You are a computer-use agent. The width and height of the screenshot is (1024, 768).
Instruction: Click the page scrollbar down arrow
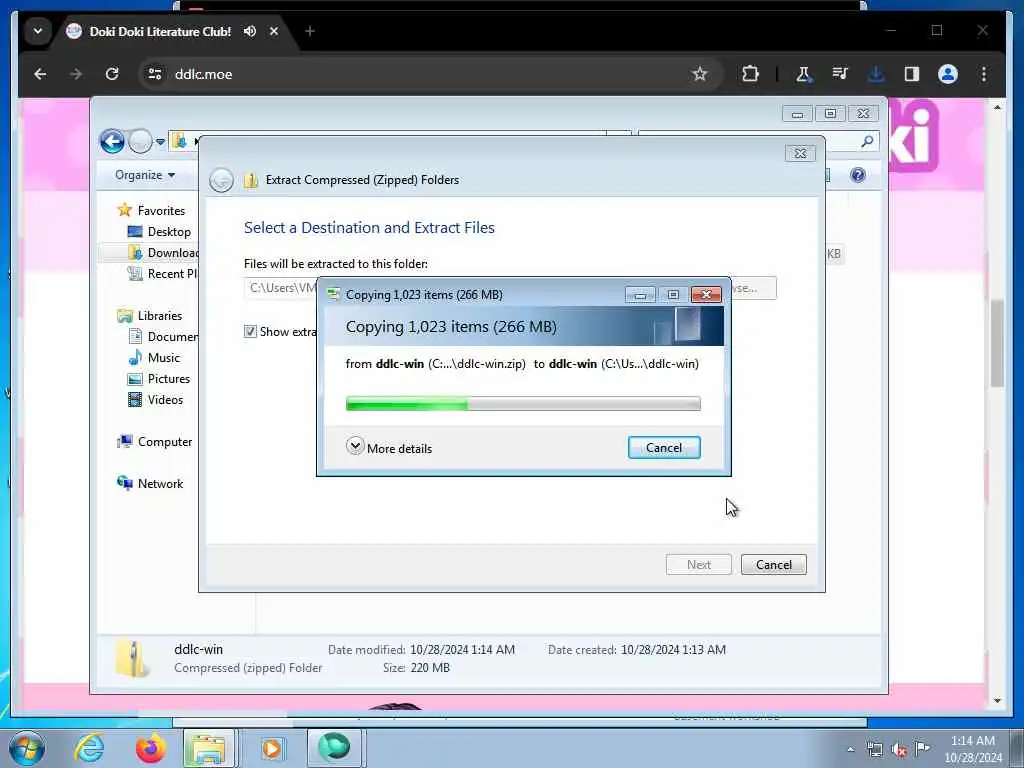point(997,701)
